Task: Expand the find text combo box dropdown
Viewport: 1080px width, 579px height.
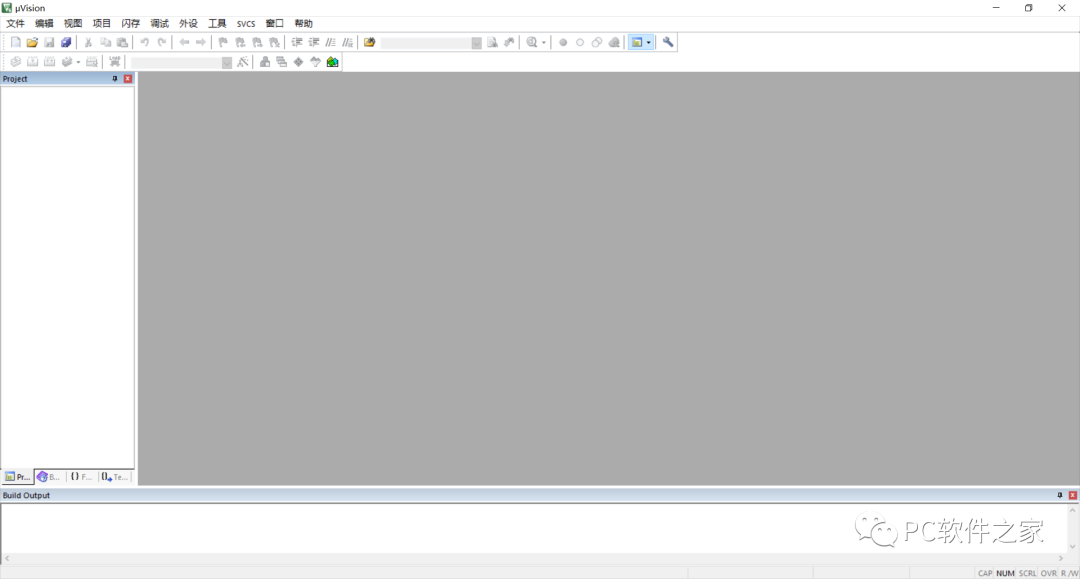Action: tap(477, 43)
